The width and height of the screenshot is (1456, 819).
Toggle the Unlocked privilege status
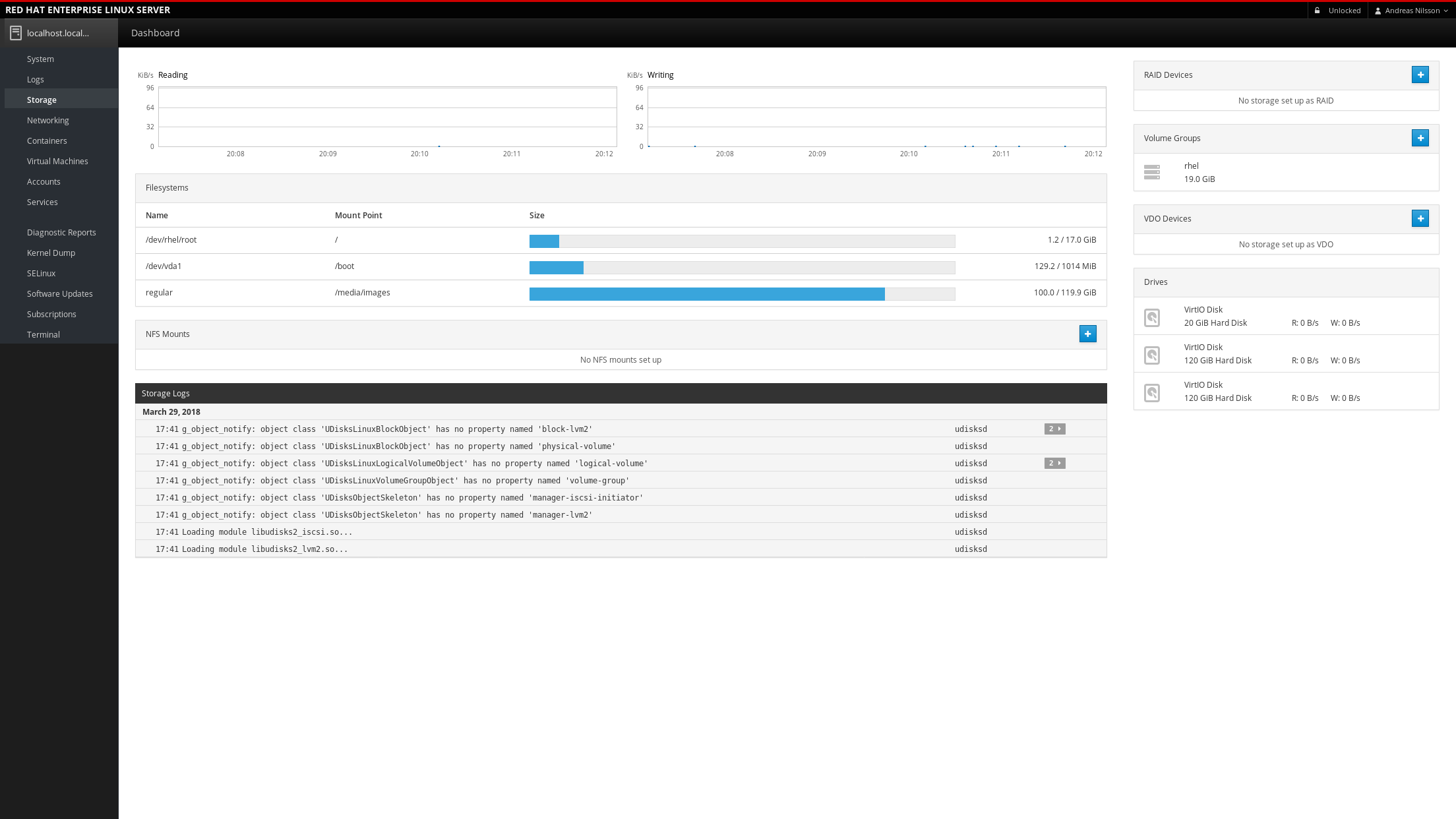1344,11
